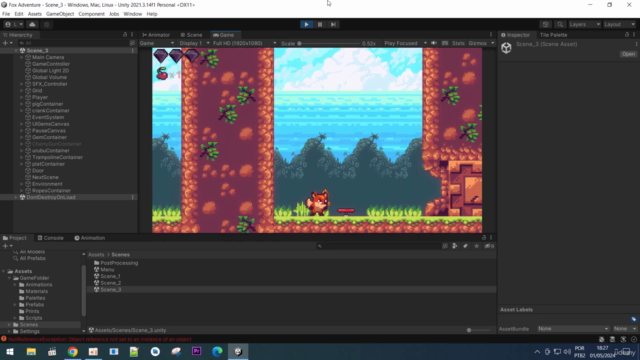The image size is (640, 360).
Task: Expand the UIGemsCanvas object
Action: (x=22, y=124)
